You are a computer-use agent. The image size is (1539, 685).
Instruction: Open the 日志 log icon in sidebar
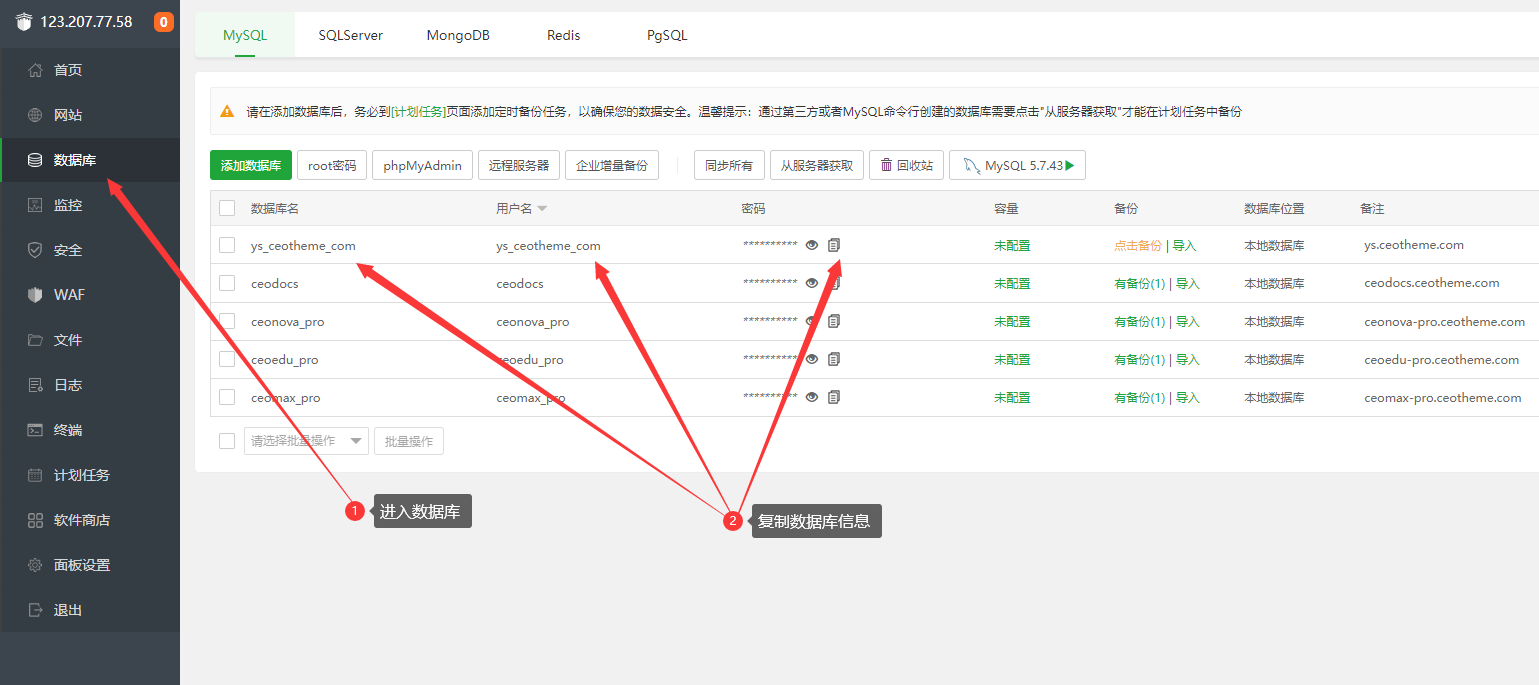tap(36, 385)
